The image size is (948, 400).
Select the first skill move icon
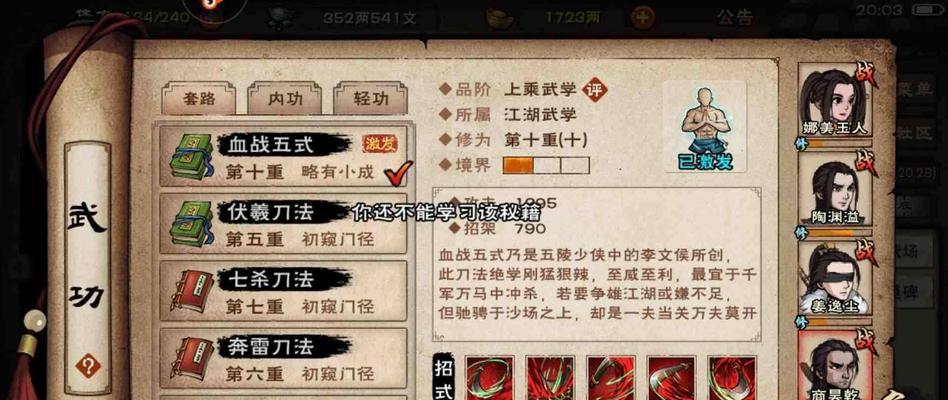pos(489,377)
